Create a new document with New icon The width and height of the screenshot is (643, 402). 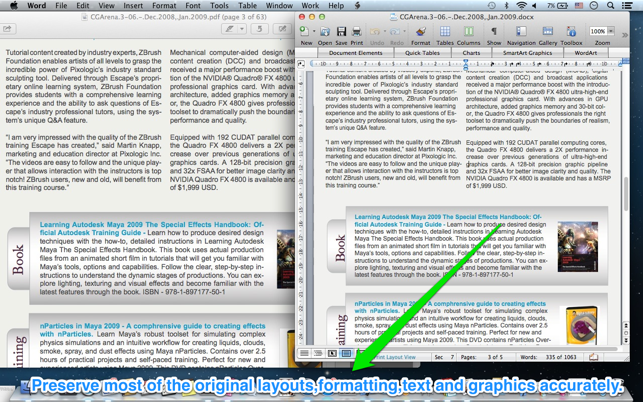[x=305, y=31]
